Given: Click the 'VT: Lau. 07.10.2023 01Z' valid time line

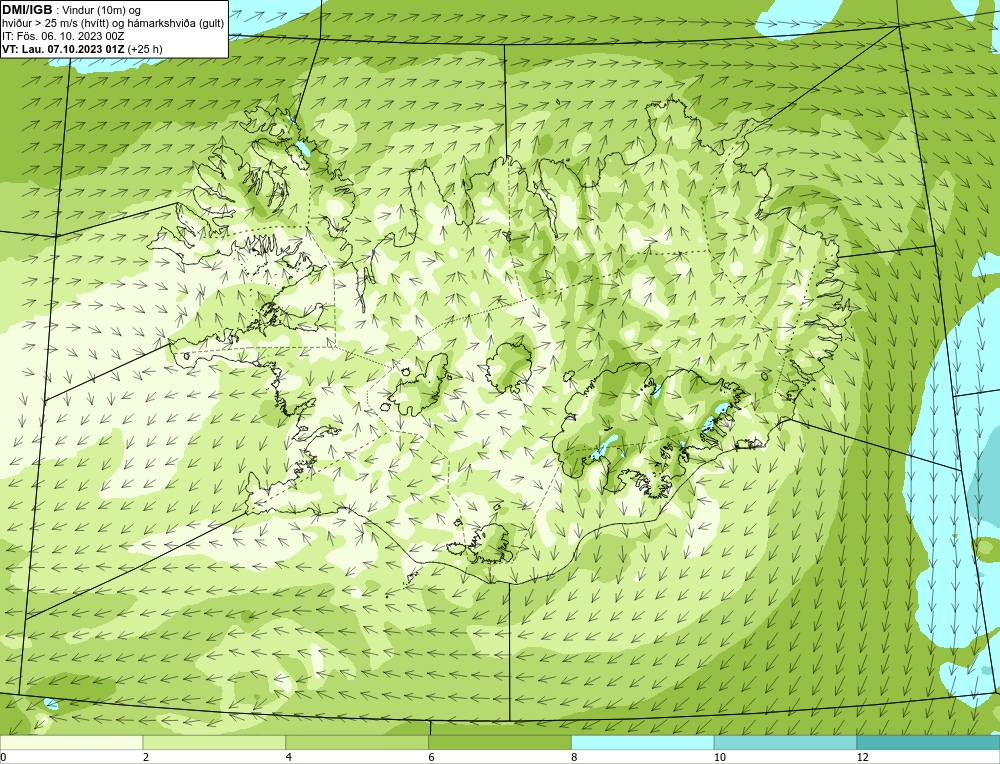Looking at the screenshot, I should pyautogui.click(x=82, y=49).
